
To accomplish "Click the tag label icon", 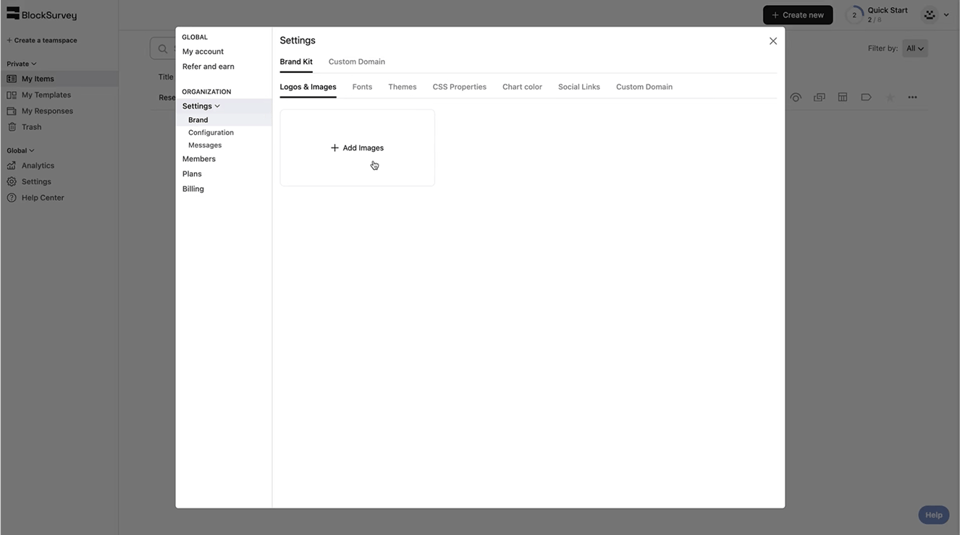I will click(x=866, y=97).
